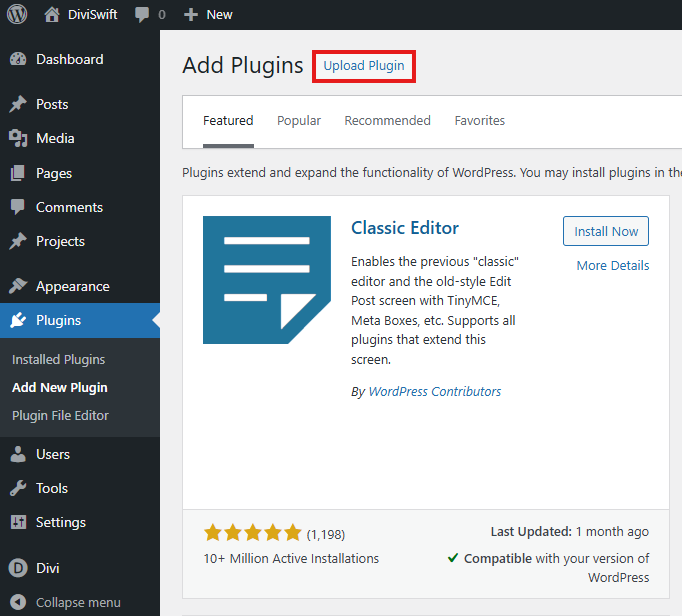Open the New content menu
The width and height of the screenshot is (682, 616).
(x=219, y=14)
